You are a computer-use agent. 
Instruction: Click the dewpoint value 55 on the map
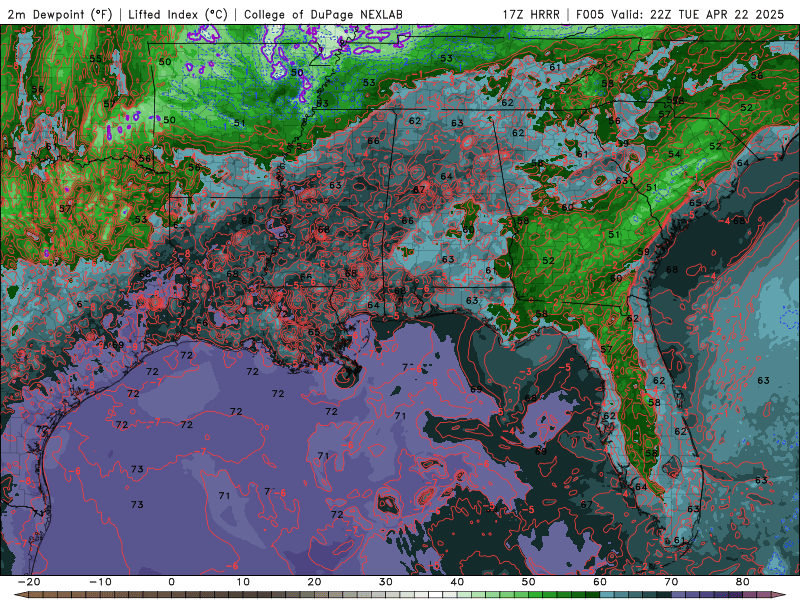click(x=95, y=59)
